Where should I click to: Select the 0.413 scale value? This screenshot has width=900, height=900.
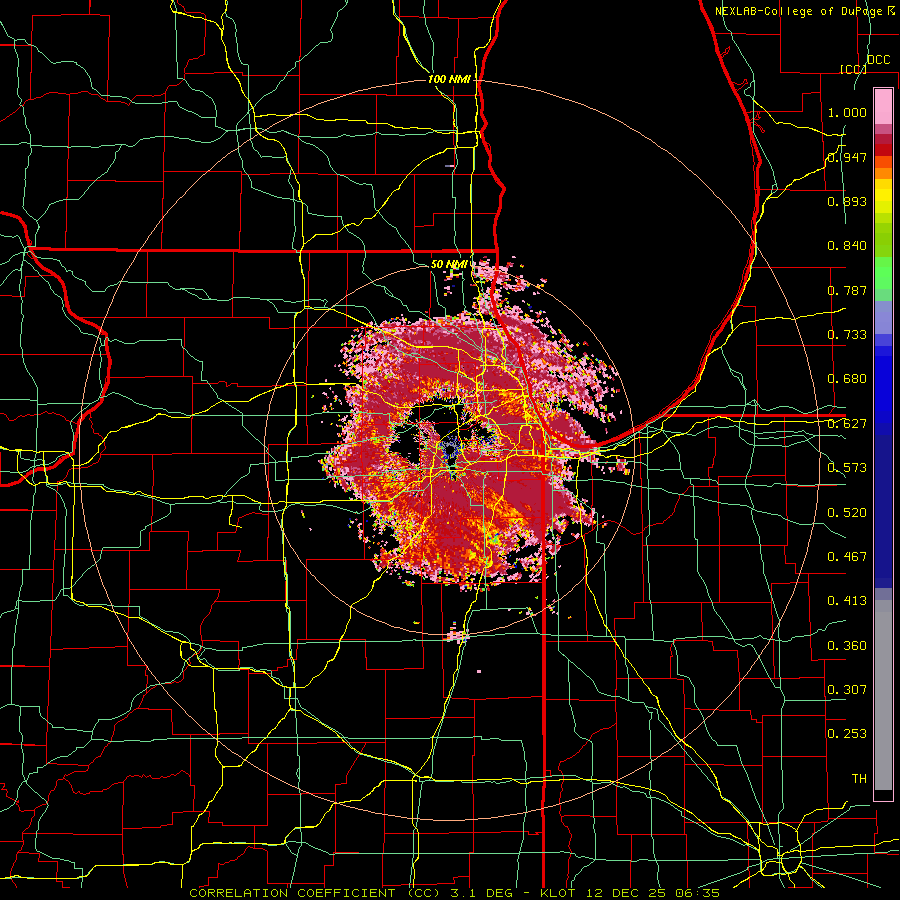coord(847,601)
